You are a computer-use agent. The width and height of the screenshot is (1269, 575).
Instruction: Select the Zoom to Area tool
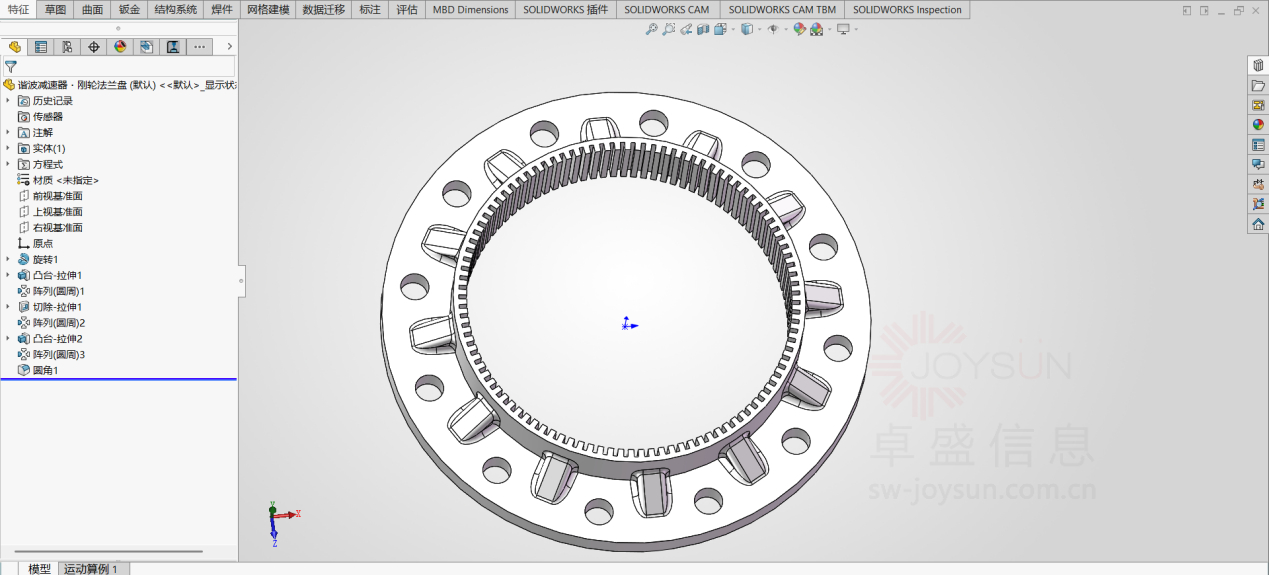point(669,29)
